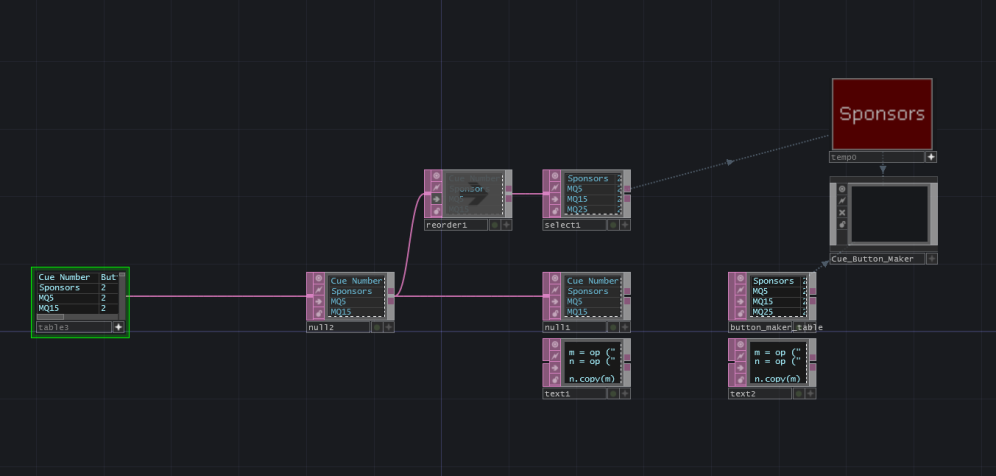Click the output connector of null2
996x476 pixels.
[391, 296]
